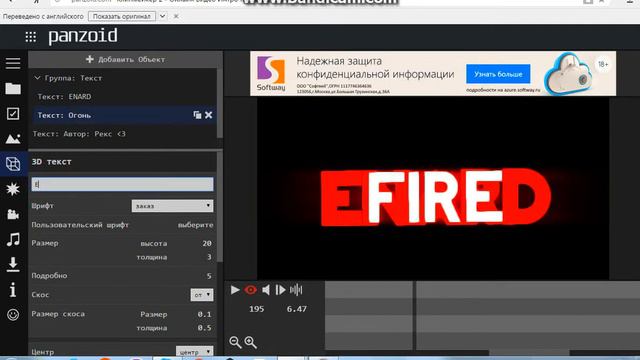640x360 pixels.
Task: Toggle the audio waveform icon
Action: [296, 290]
